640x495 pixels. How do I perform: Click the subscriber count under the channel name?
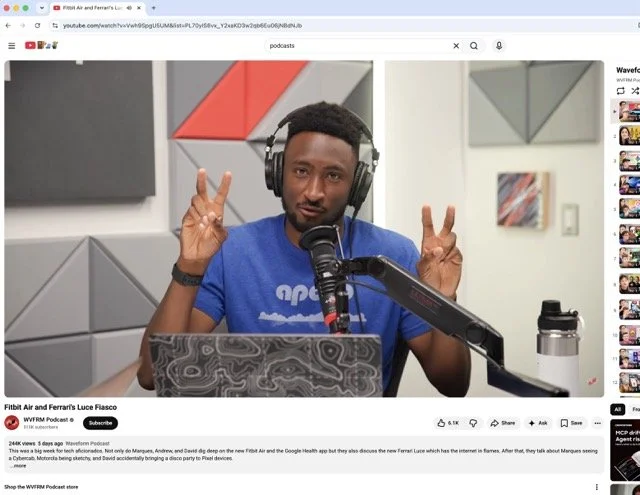click(40, 427)
